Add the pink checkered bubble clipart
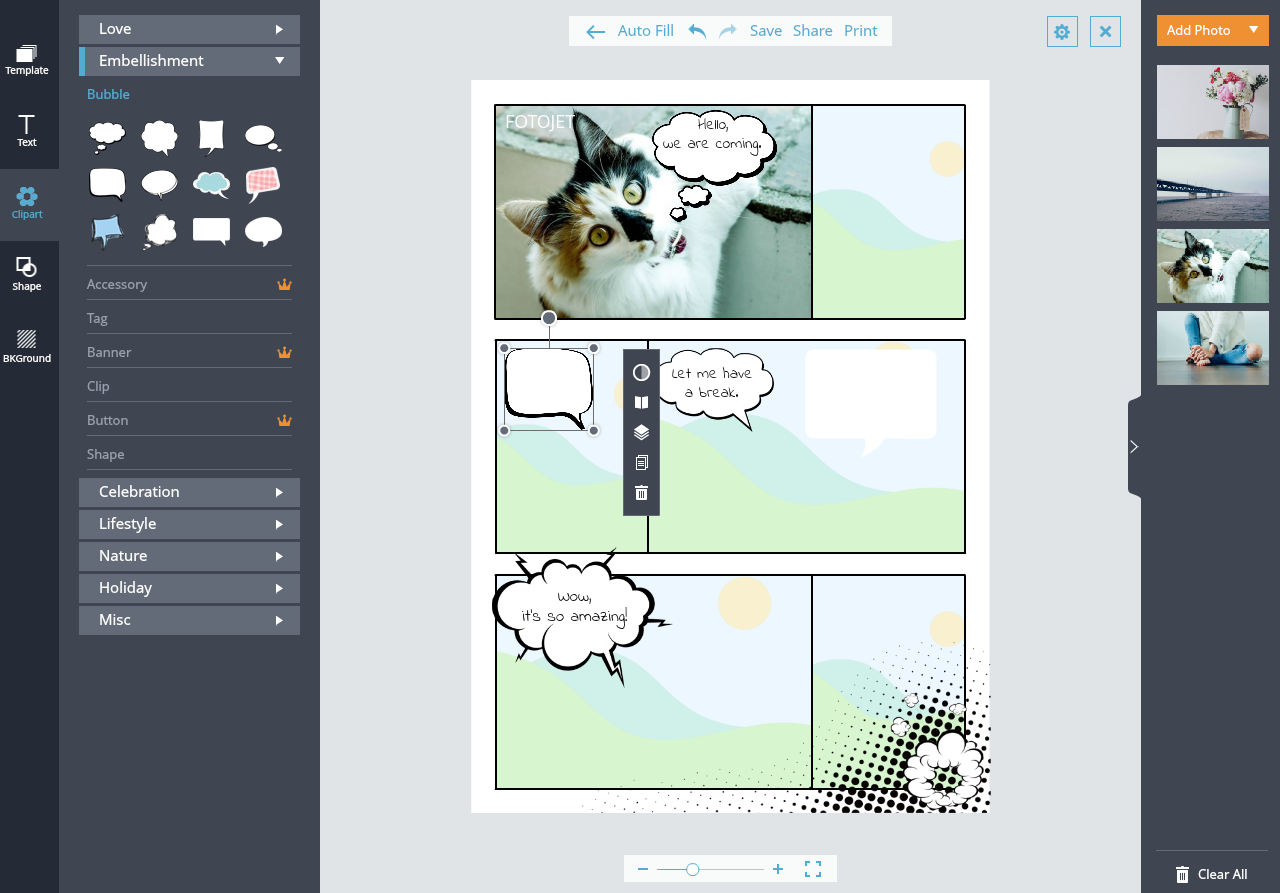Screen dimensions: 1280x893 click(x=263, y=184)
